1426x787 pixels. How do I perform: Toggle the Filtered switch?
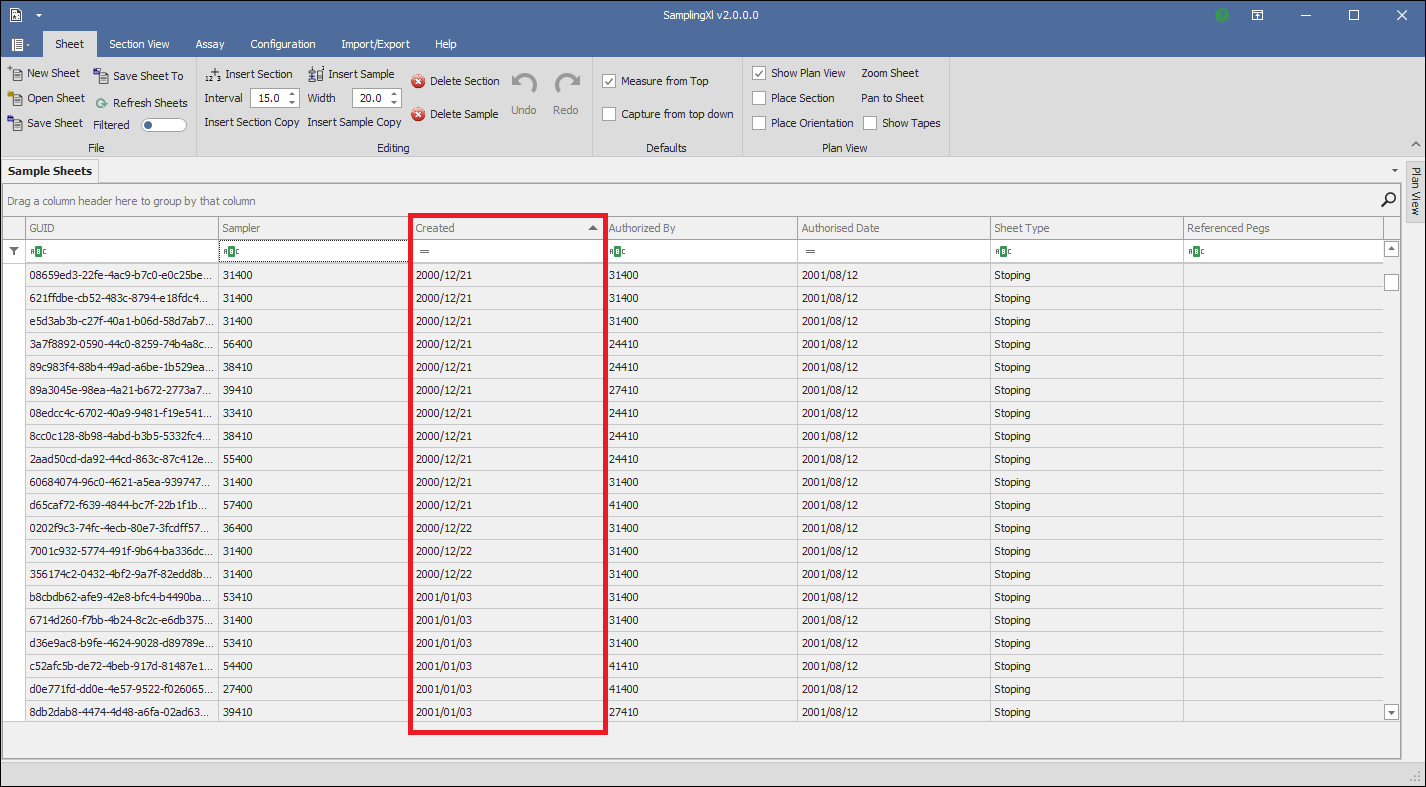[164, 125]
